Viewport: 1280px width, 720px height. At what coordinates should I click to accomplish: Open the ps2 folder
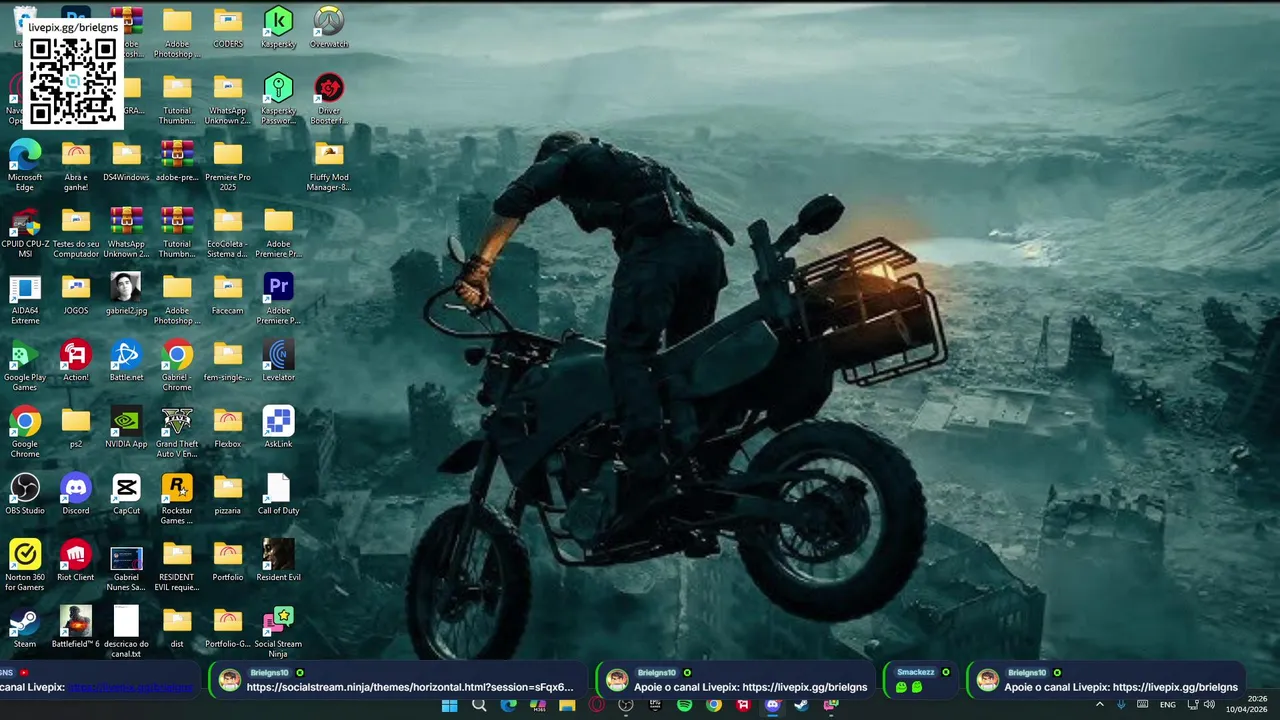76,427
